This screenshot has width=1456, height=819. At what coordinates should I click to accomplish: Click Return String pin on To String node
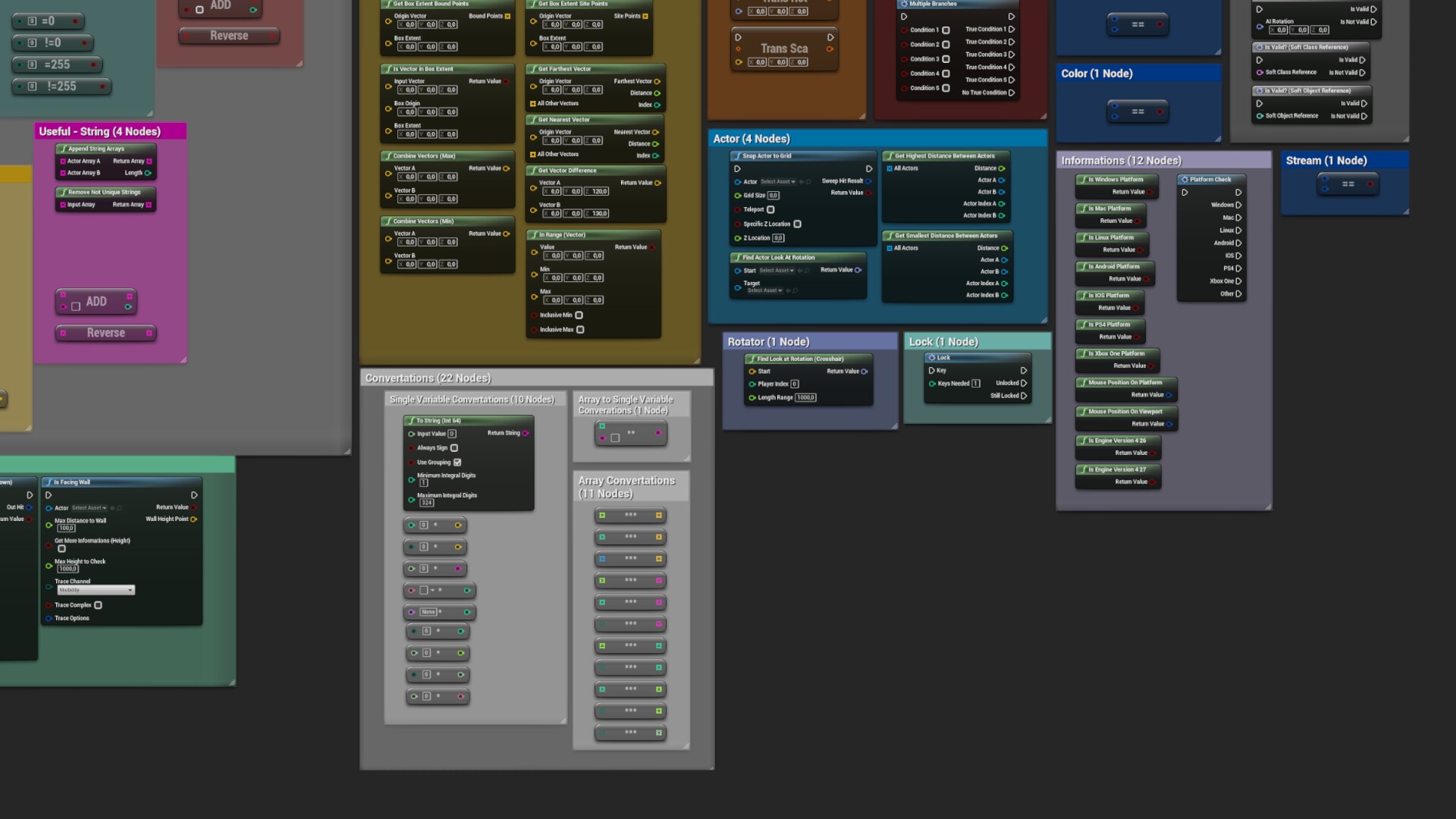click(526, 433)
